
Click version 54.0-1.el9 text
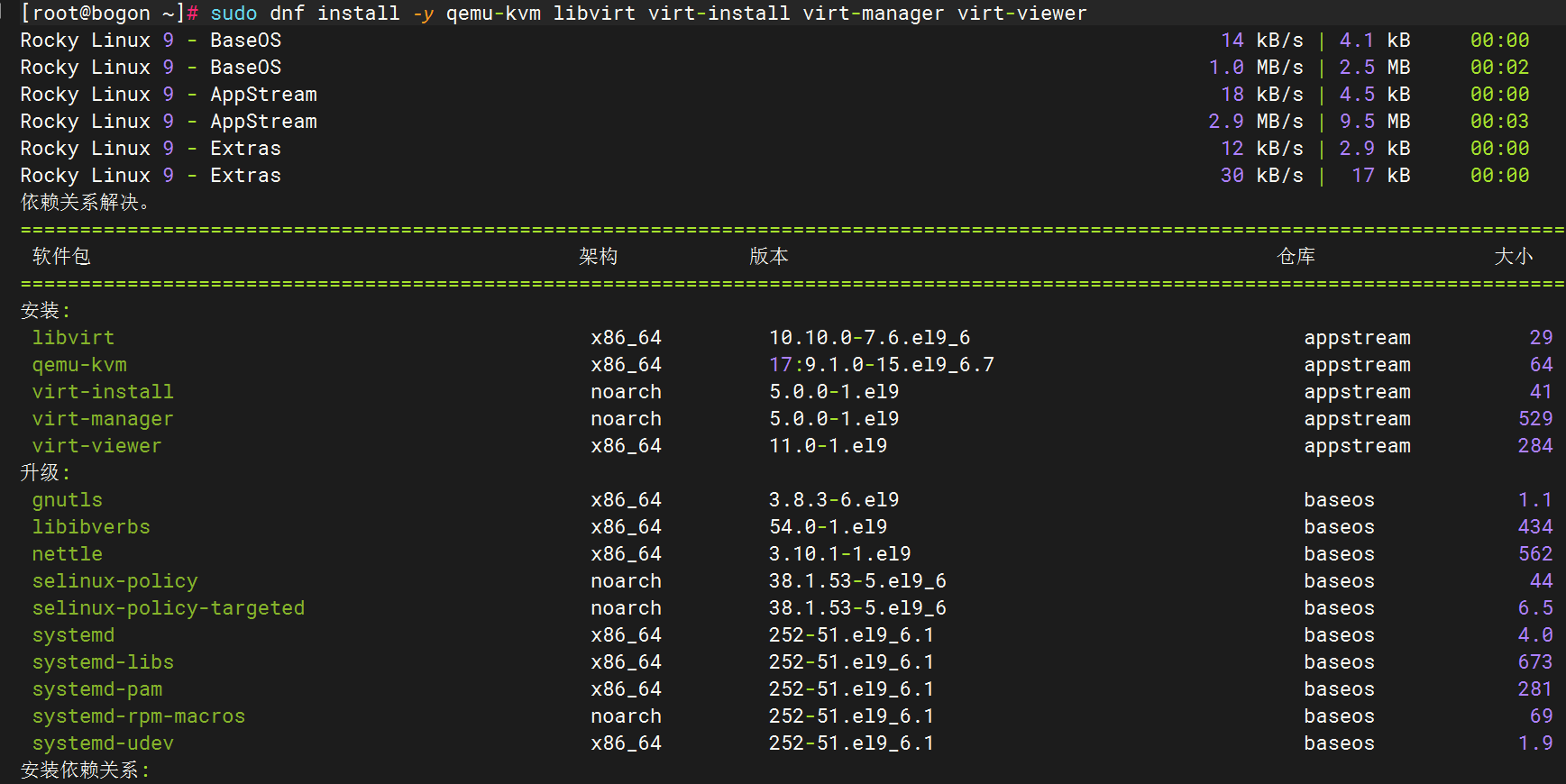coord(828,527)
